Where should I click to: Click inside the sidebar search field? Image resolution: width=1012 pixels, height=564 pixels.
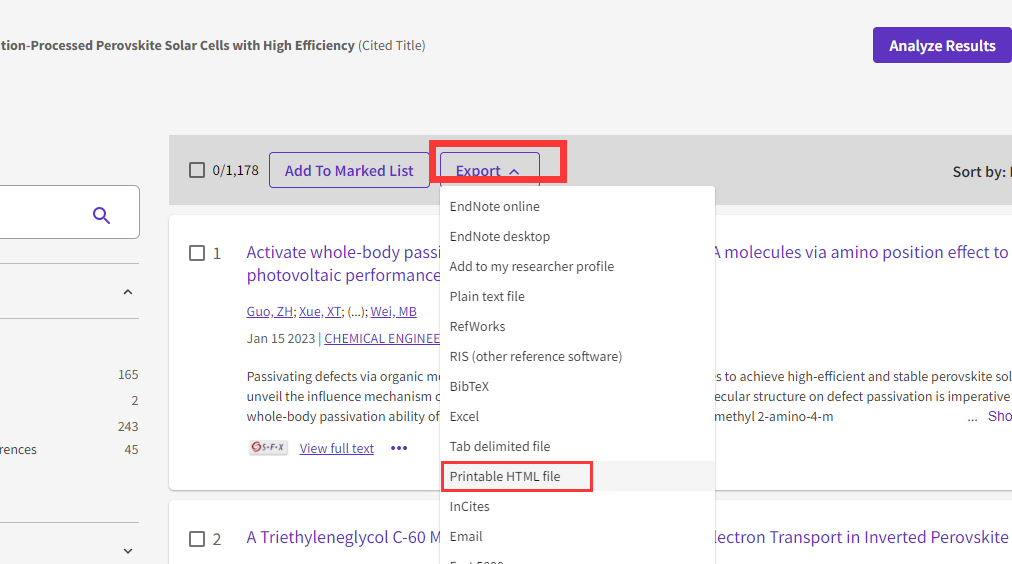click(x=40, y=213)
